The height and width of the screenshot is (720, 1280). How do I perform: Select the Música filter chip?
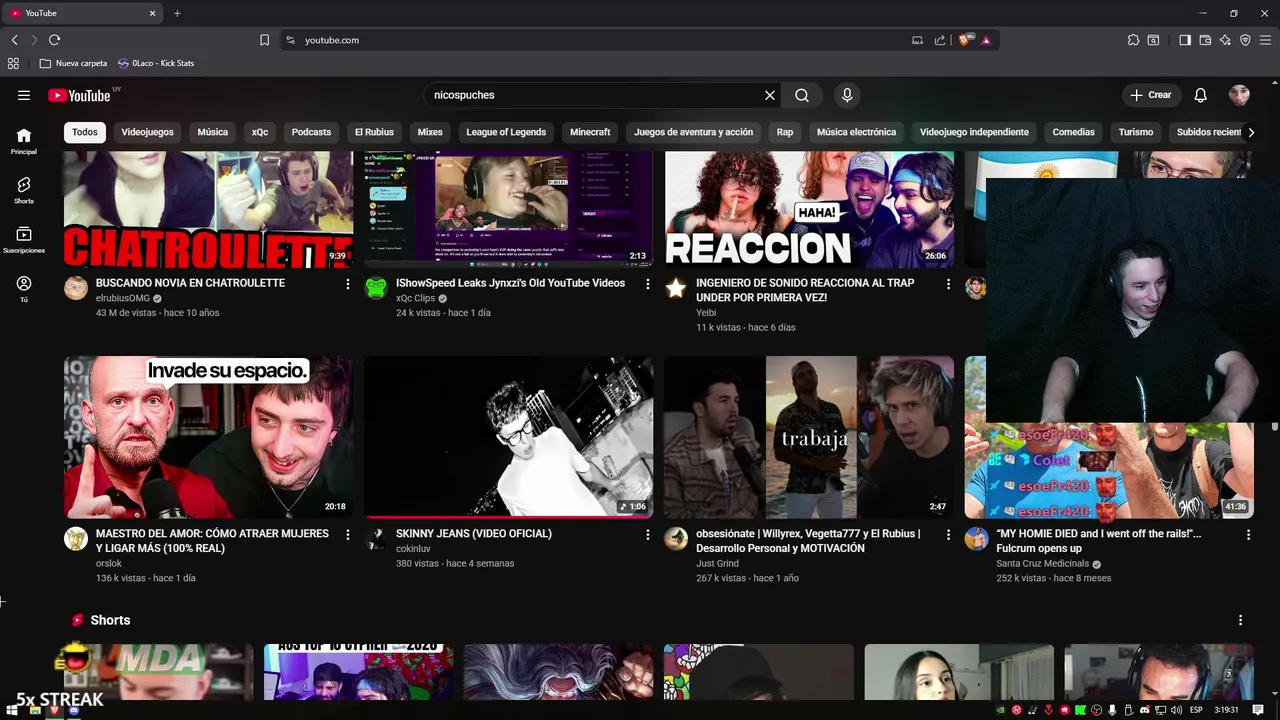click(212, 132)
